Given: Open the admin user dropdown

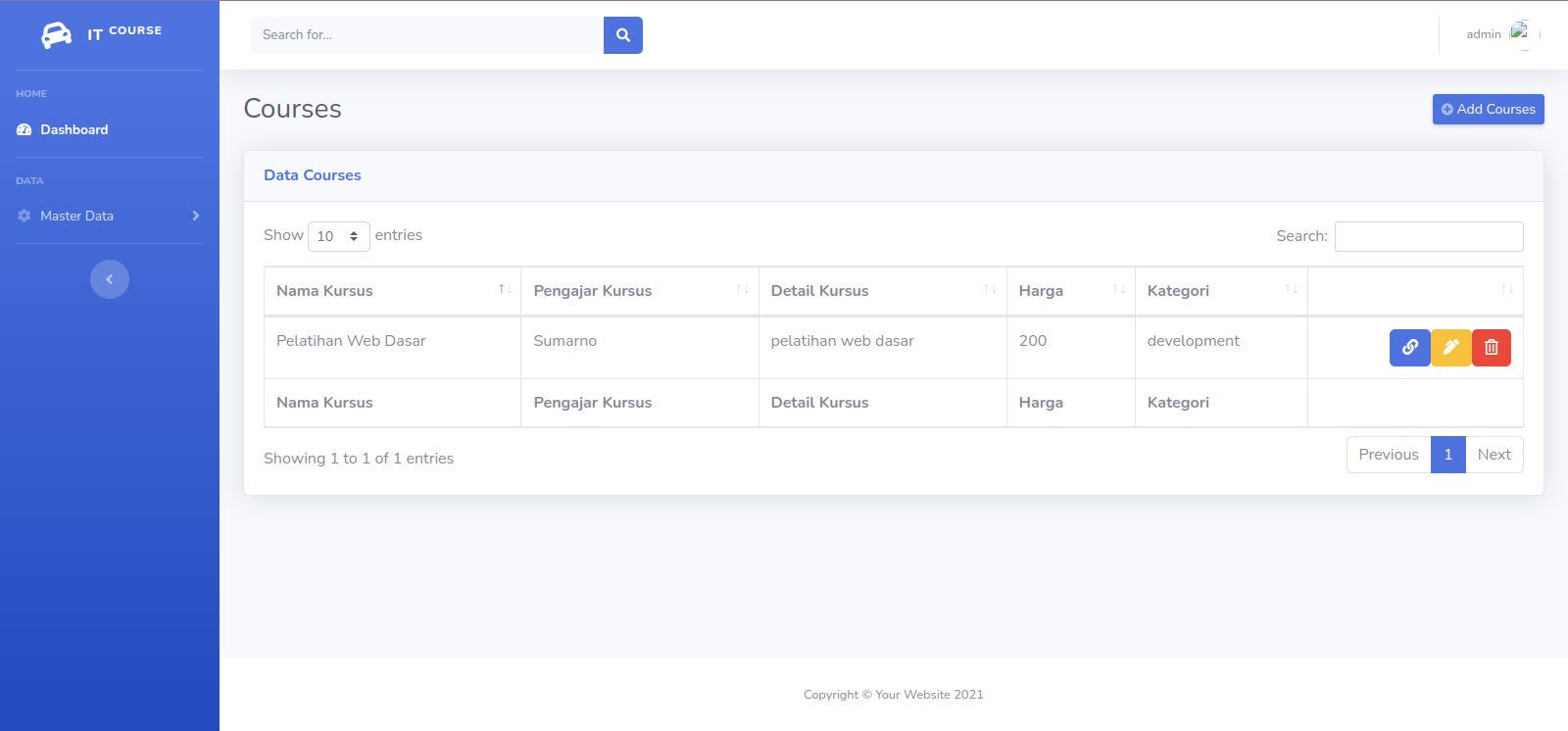Looking at the screenshot, I should pos(1484,34).
